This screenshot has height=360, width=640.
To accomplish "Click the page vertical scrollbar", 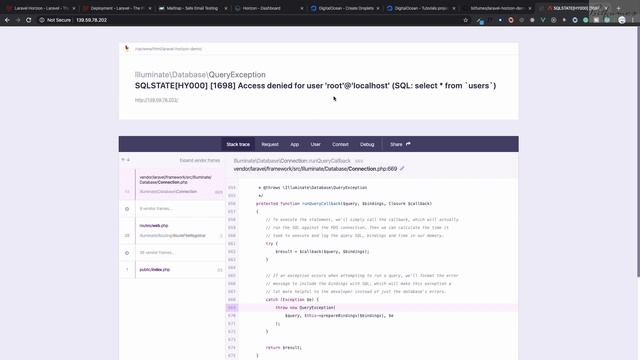I will tap(638, 153).
